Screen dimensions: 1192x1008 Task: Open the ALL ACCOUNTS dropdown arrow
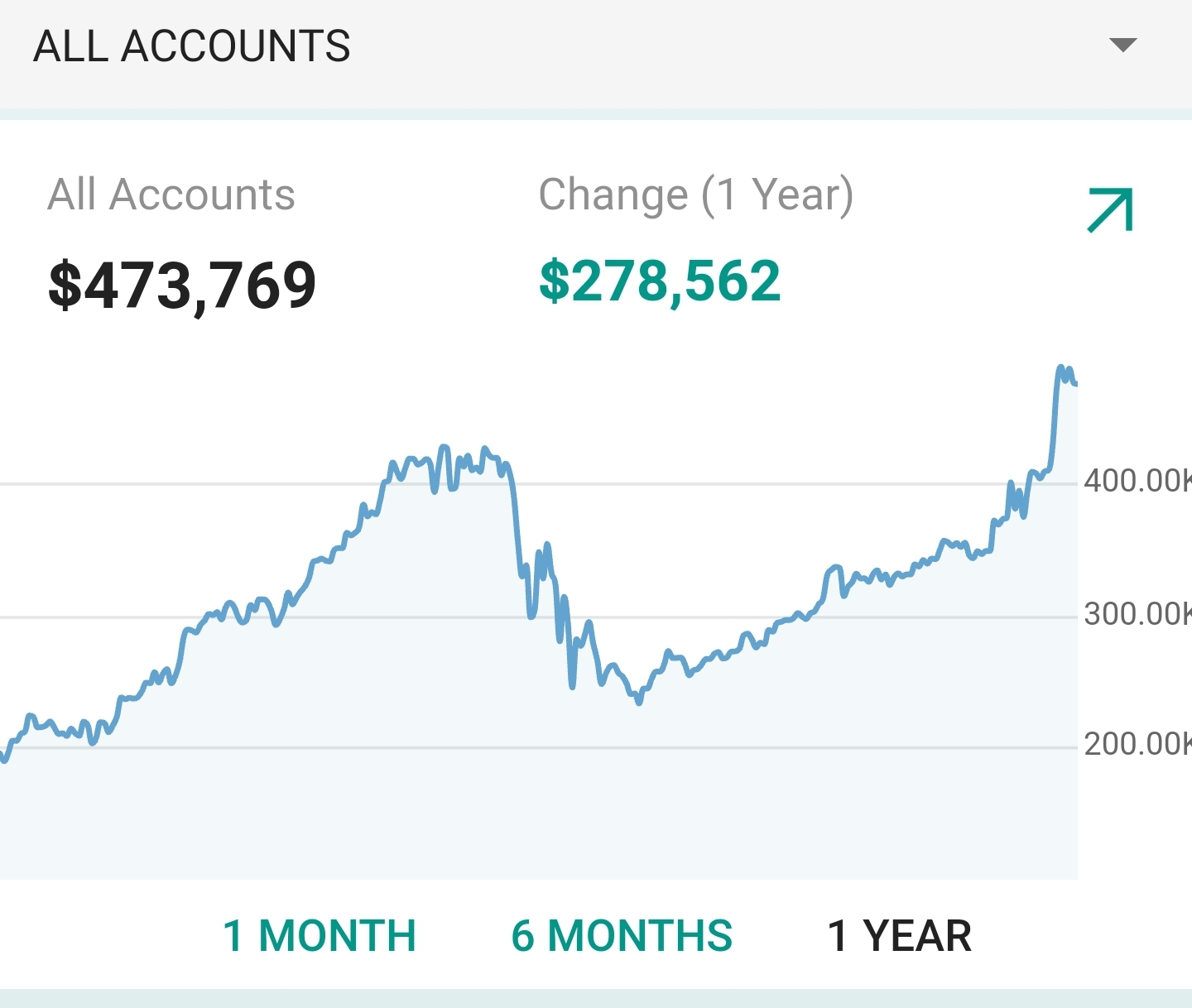[x=1122, y=45]
